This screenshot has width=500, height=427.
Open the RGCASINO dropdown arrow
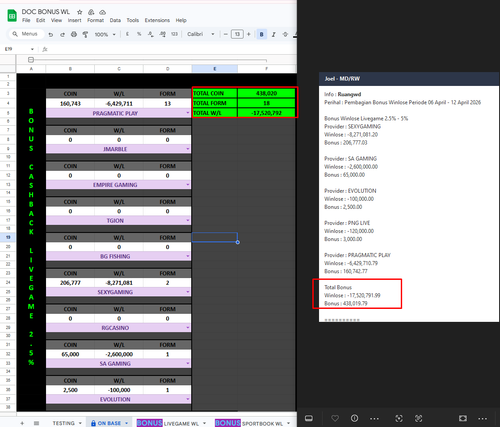pos(188,327)
